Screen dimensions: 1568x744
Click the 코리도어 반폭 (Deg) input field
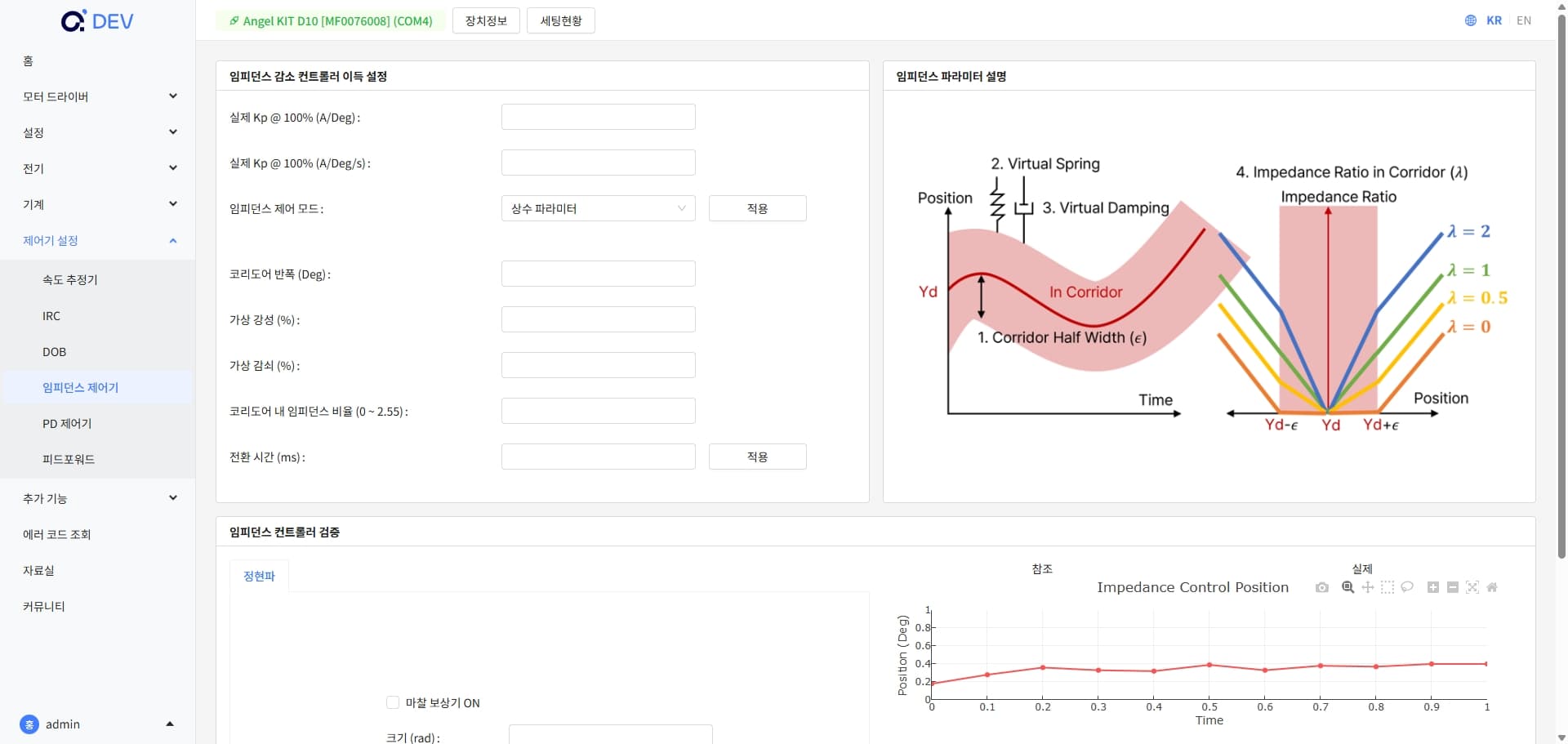(598, 274)
